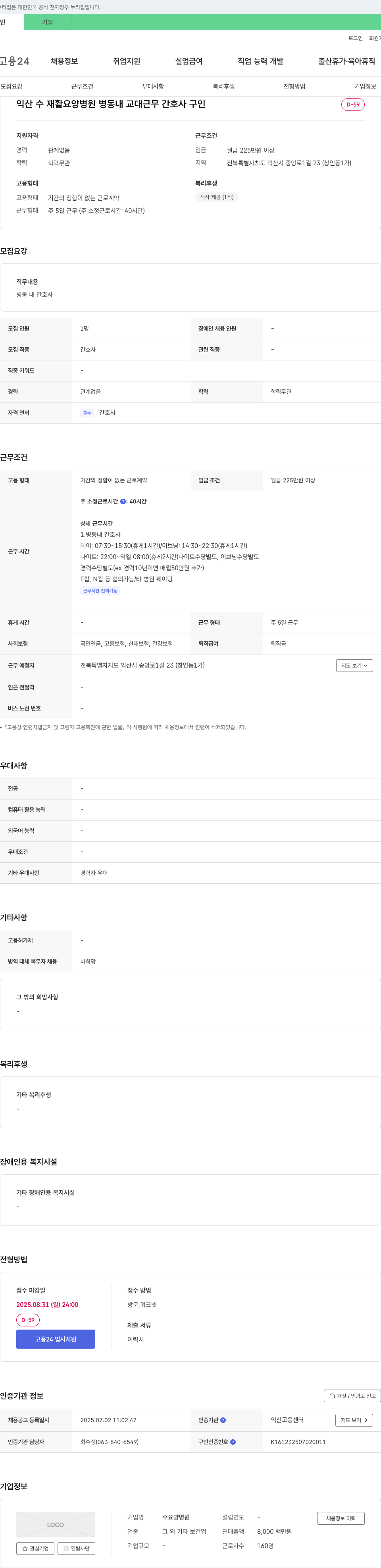This screenshot has width=381, height=1568.
Task: Report a fake ad via 거짓구인광고 신고
Action: coord(352,1396)
